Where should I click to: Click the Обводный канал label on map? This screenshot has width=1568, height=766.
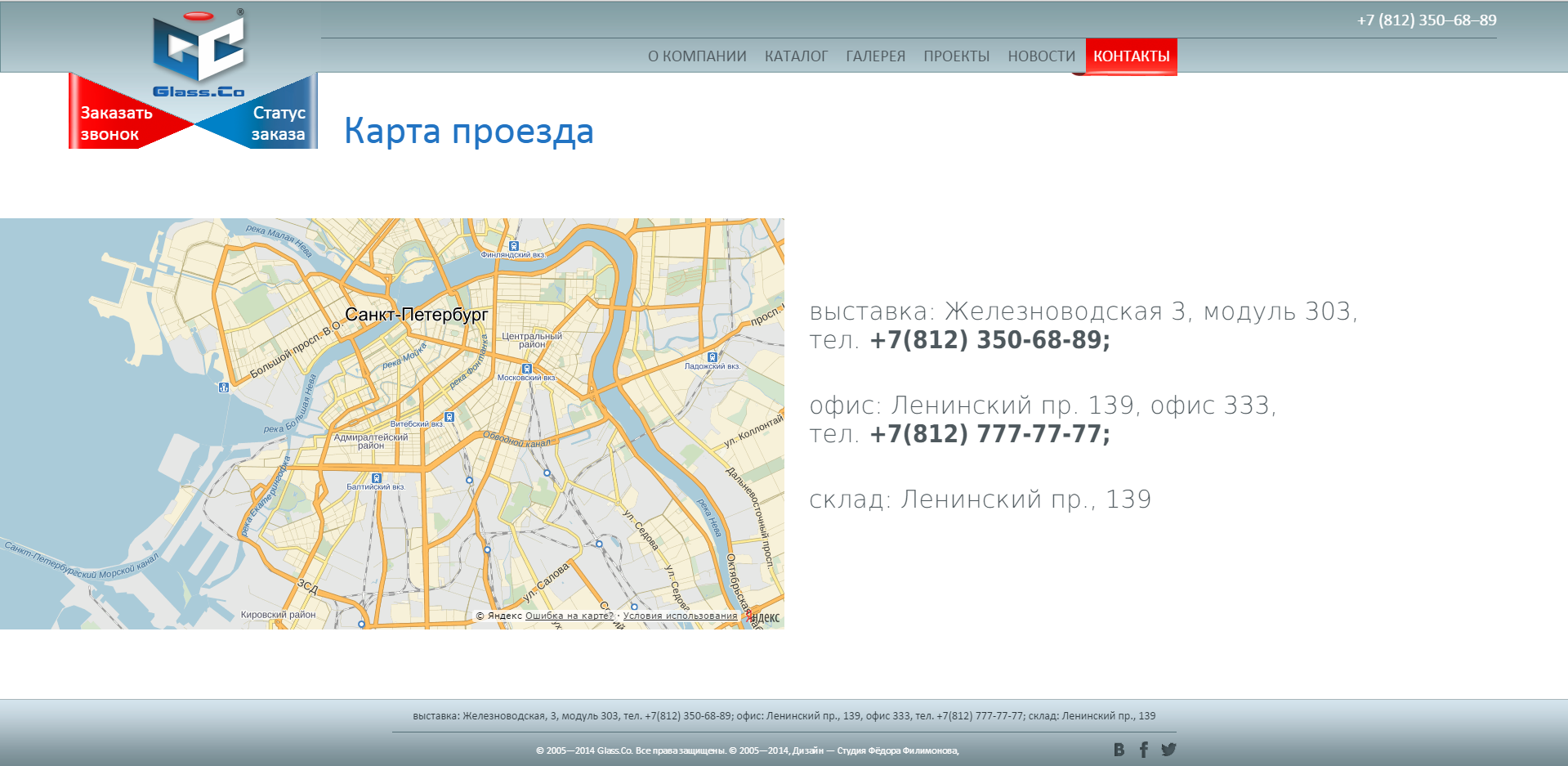tap(517, 439)
